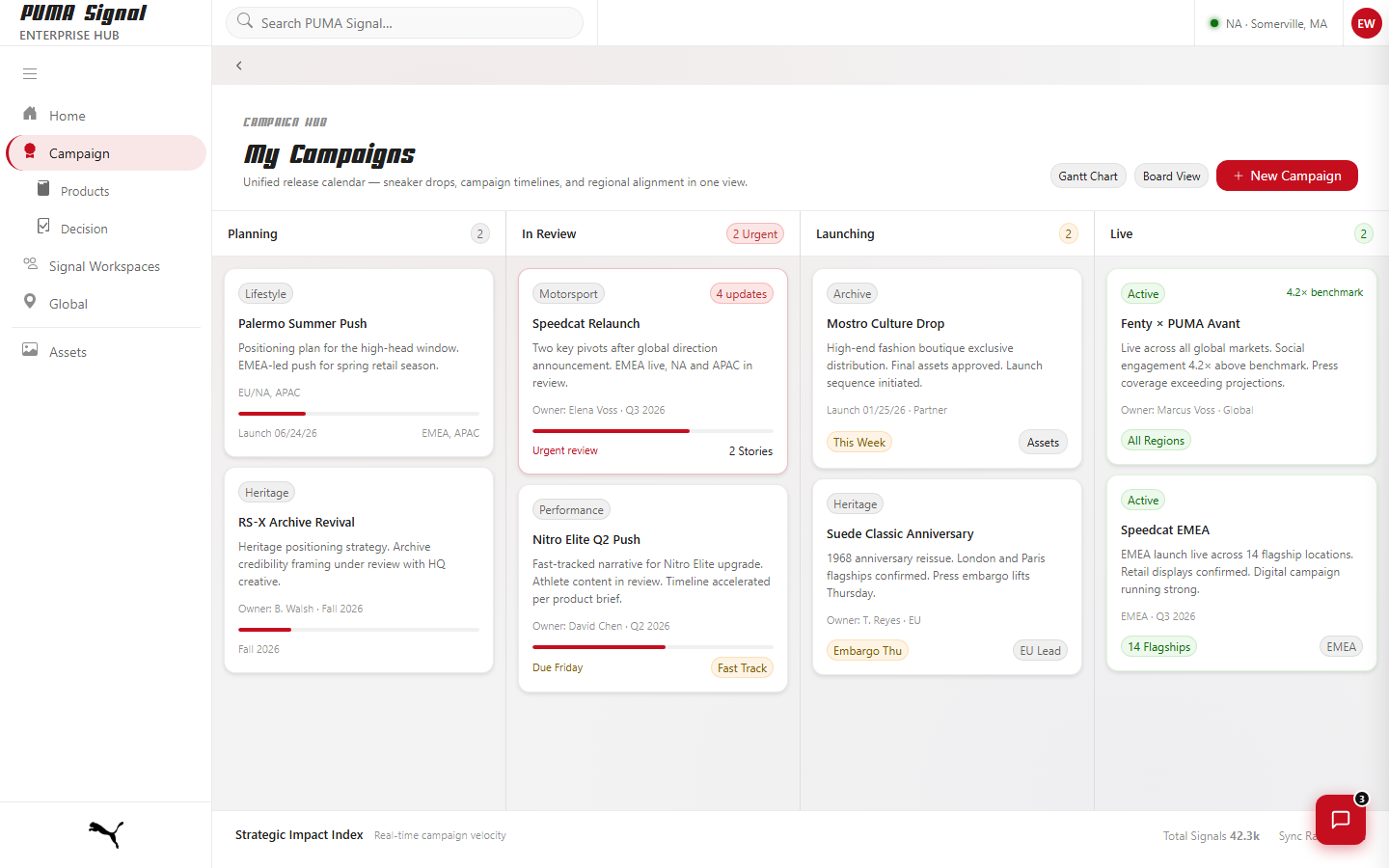This screenshot has width=1389, height=868.
Task: Click the Fast Track tag
Action: [742, 668]
